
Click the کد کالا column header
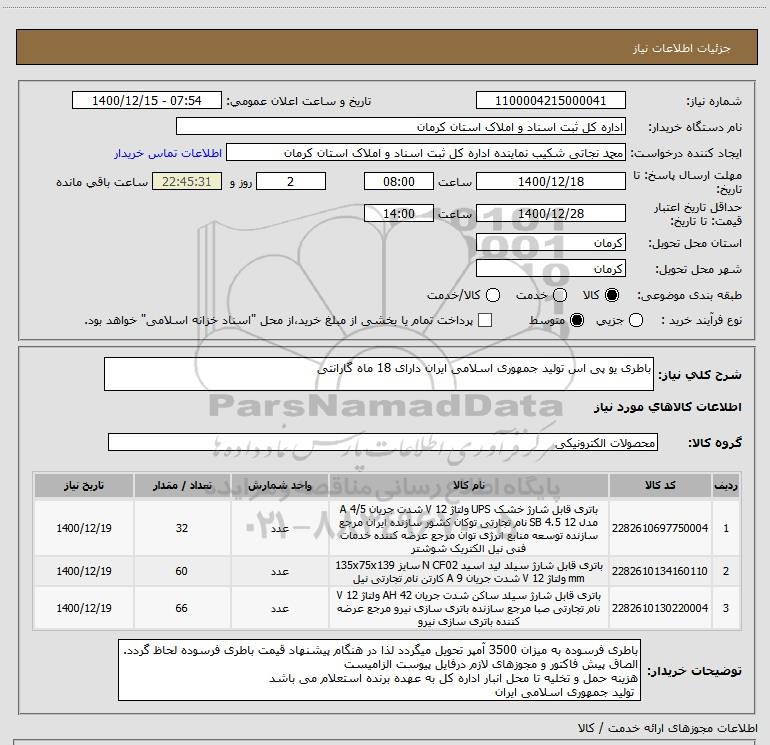click(x=660, y=486)
